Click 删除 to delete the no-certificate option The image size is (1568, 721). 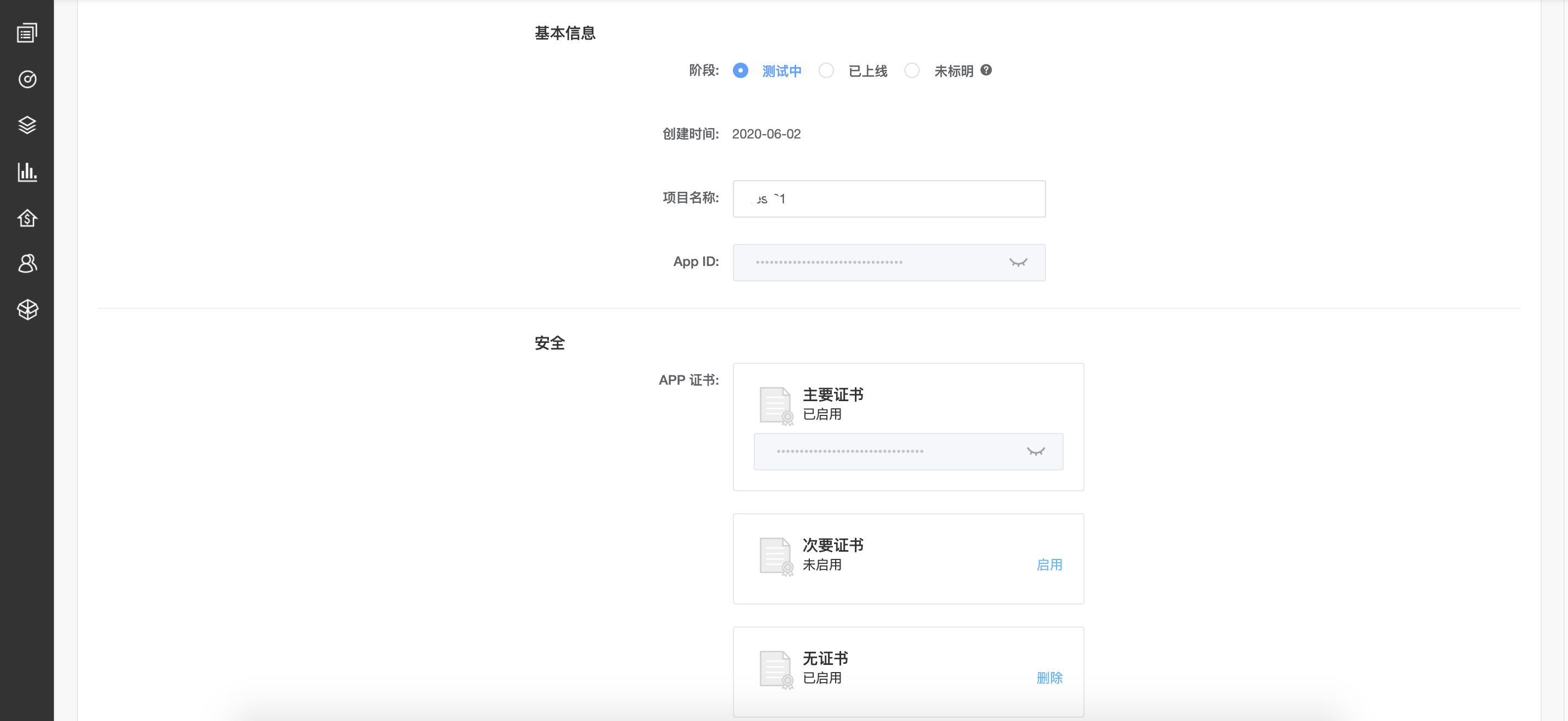(x=1049, y=678)
